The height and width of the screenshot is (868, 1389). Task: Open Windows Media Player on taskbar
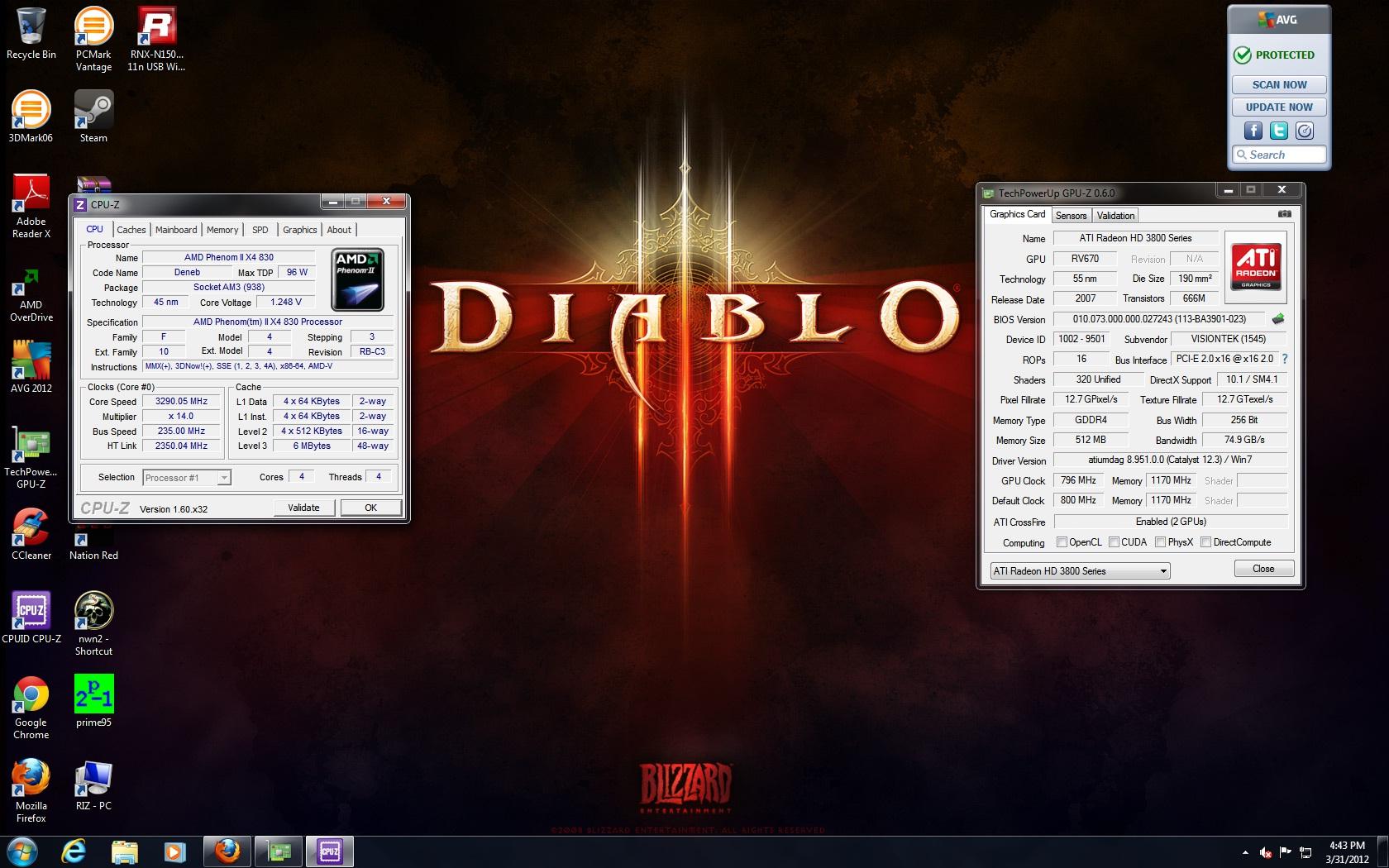[174, 851]
